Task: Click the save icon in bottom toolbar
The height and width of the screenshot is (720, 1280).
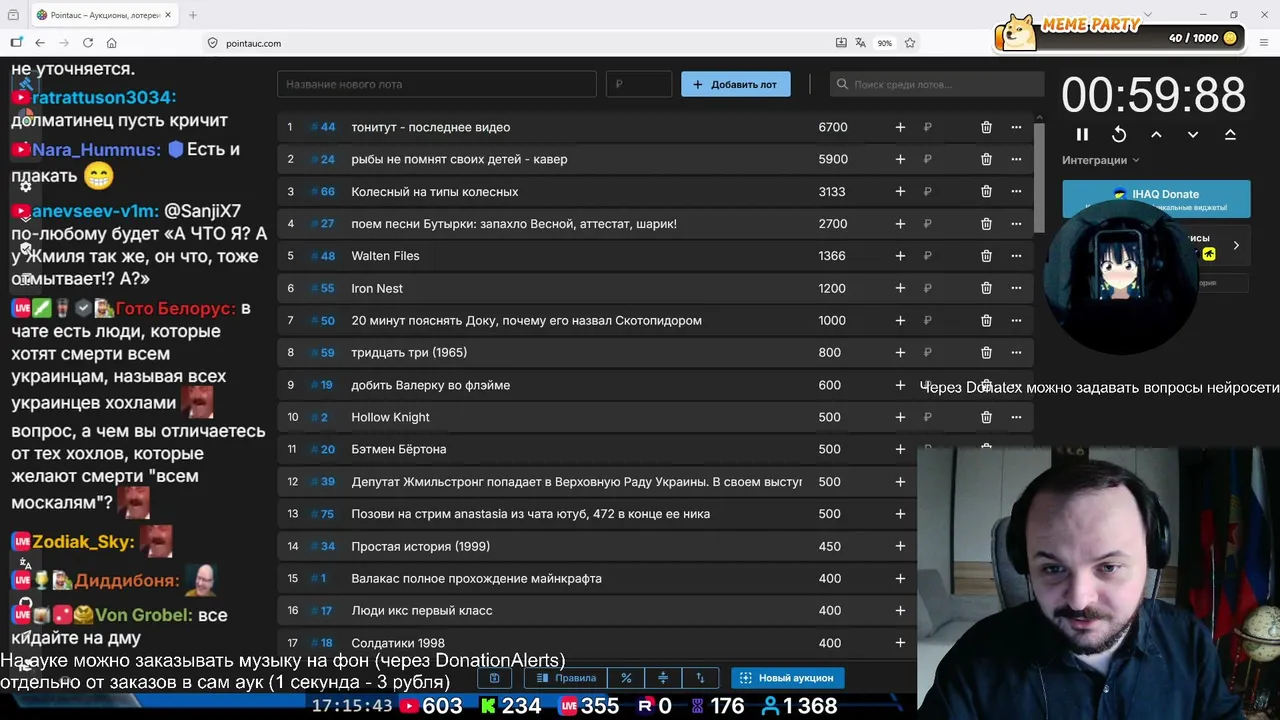Action: pyautogui.click(x=494, y=678)
